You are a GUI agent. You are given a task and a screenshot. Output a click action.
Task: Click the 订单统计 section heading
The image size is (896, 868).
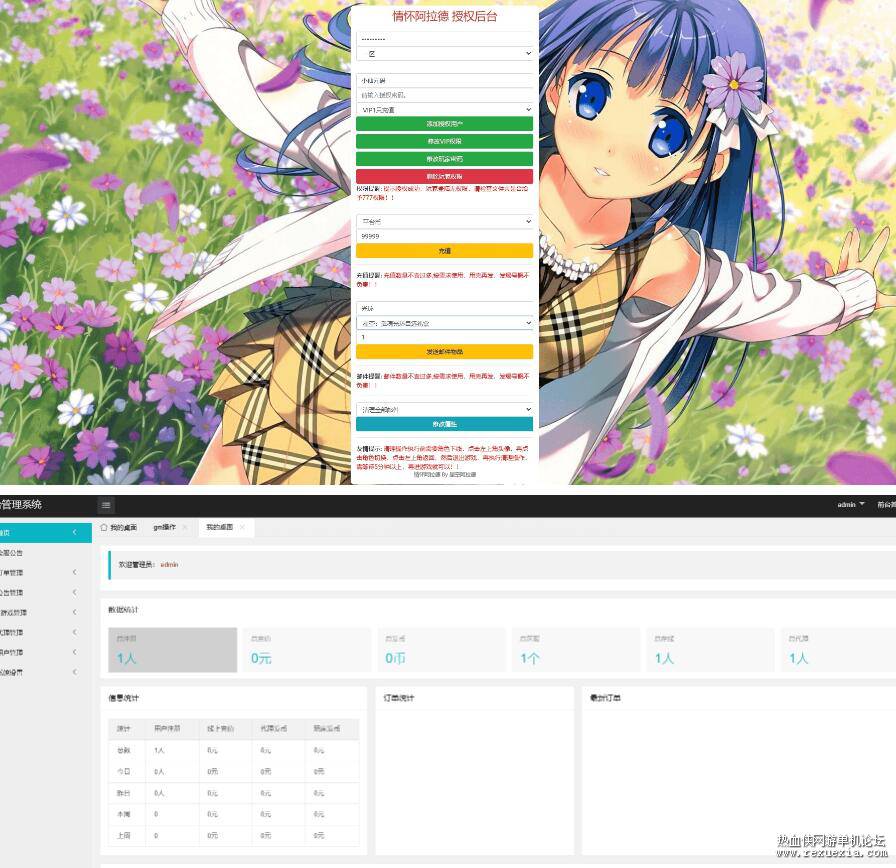399,698
